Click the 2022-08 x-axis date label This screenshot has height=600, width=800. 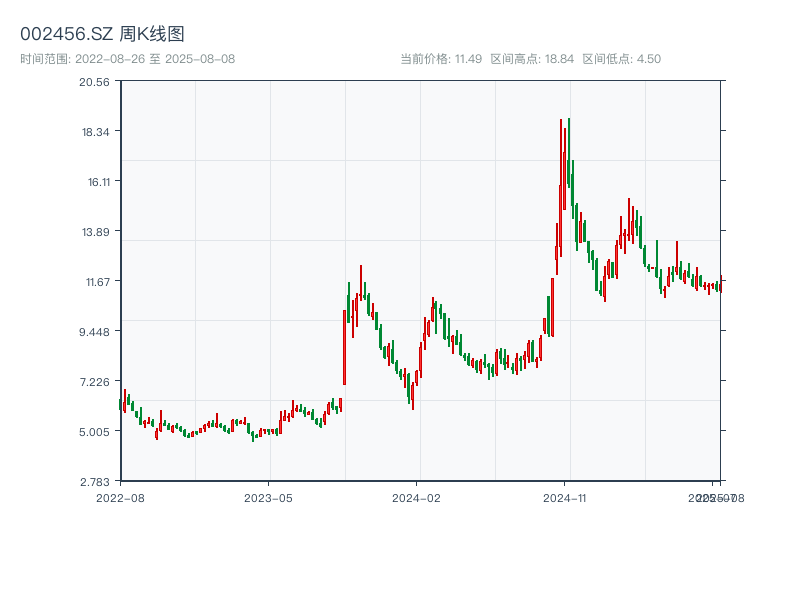pos(120,497)
